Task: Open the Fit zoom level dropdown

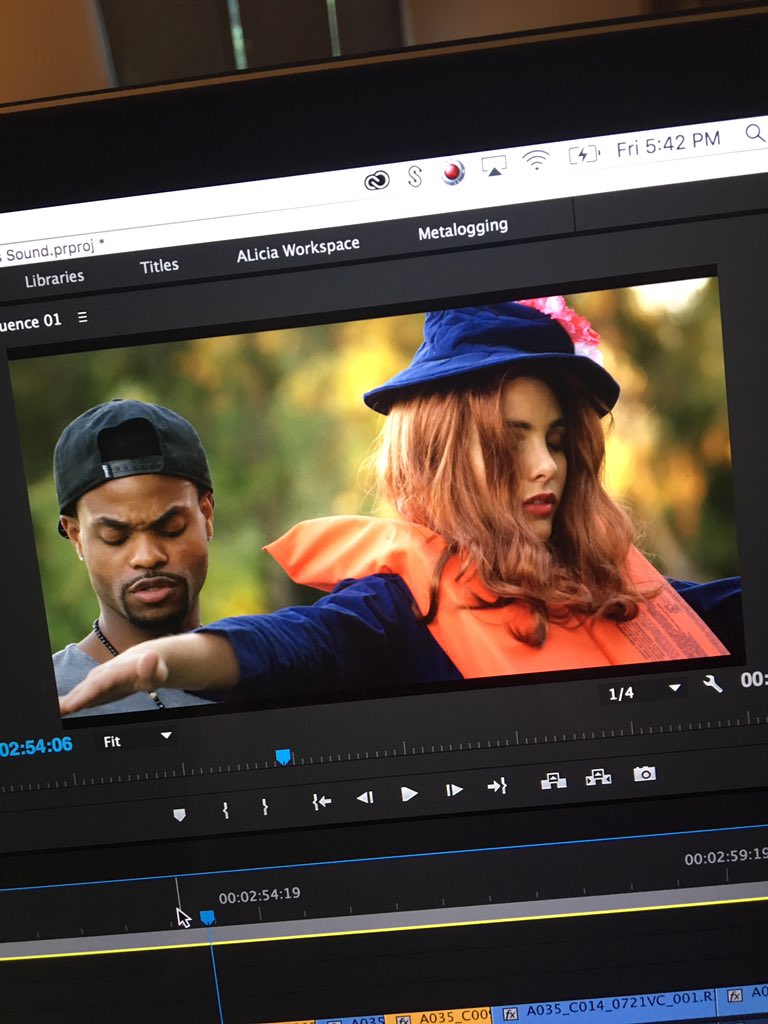Action: point(137,740)
